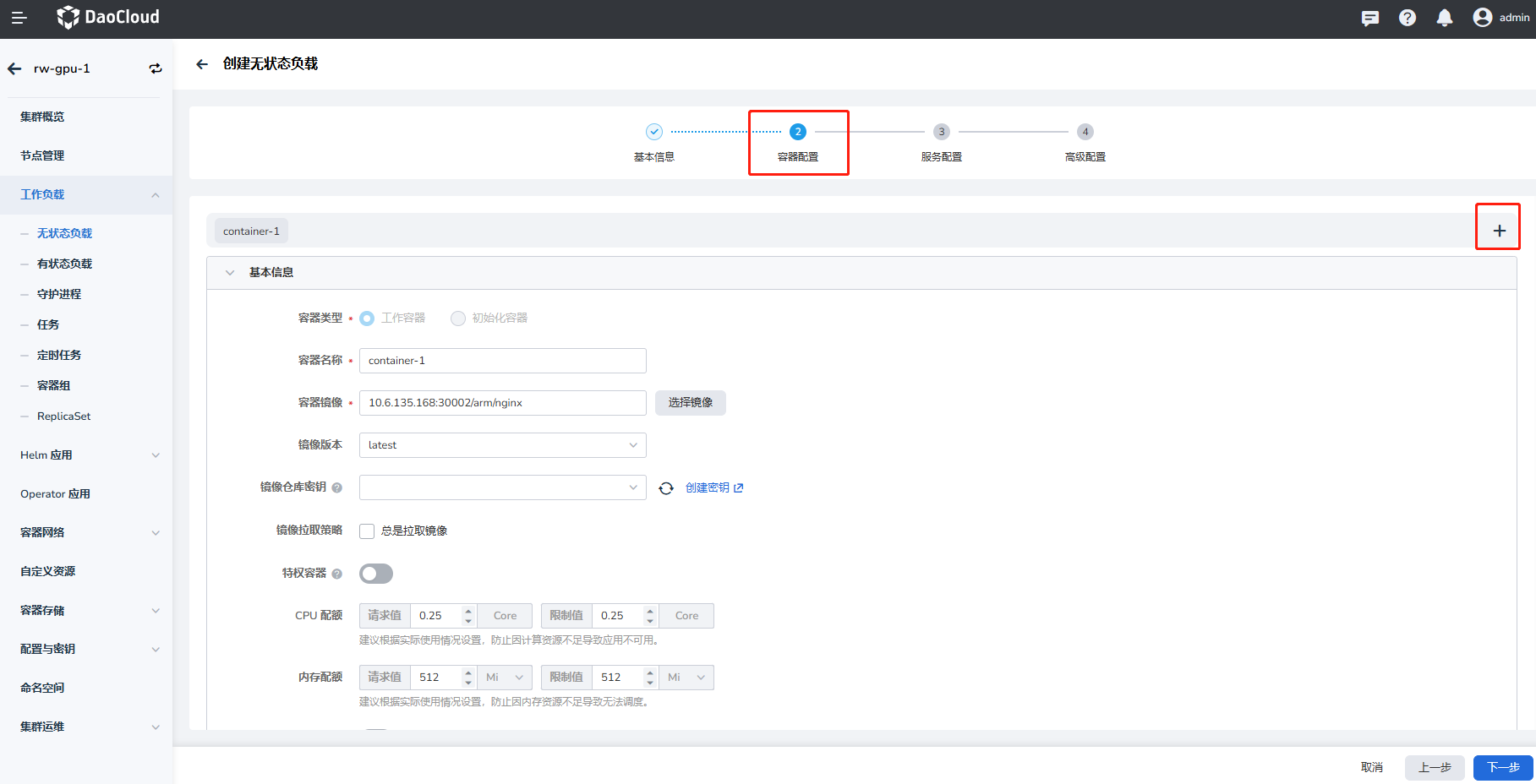Image resolution: width=1536 pixels, height=784 pixels.
Task: Toggle the 特权容器 switch
Action: coord(376,574)
